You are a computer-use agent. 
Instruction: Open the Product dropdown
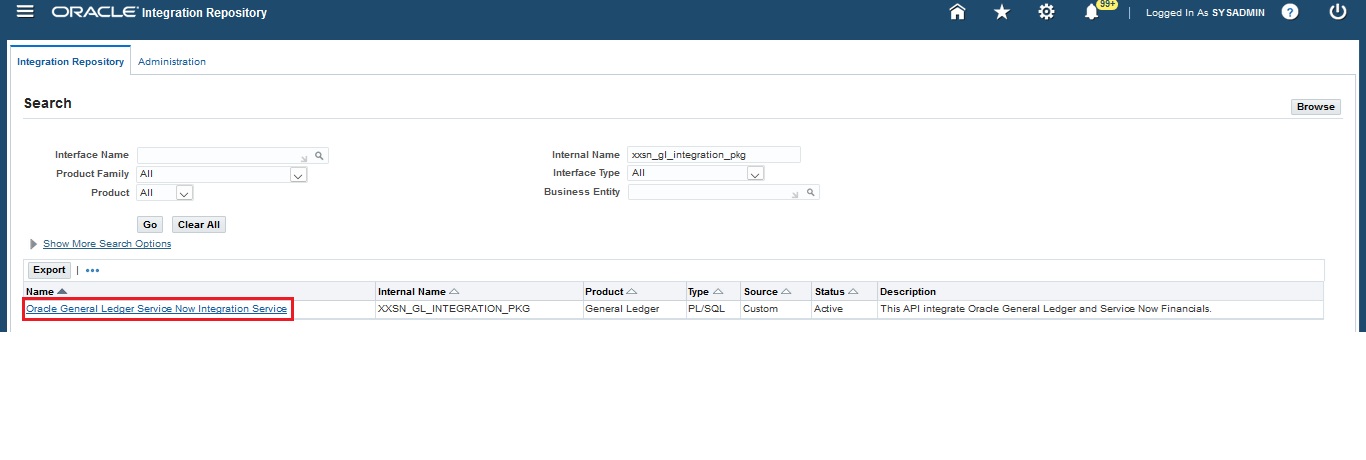(165, 193)
